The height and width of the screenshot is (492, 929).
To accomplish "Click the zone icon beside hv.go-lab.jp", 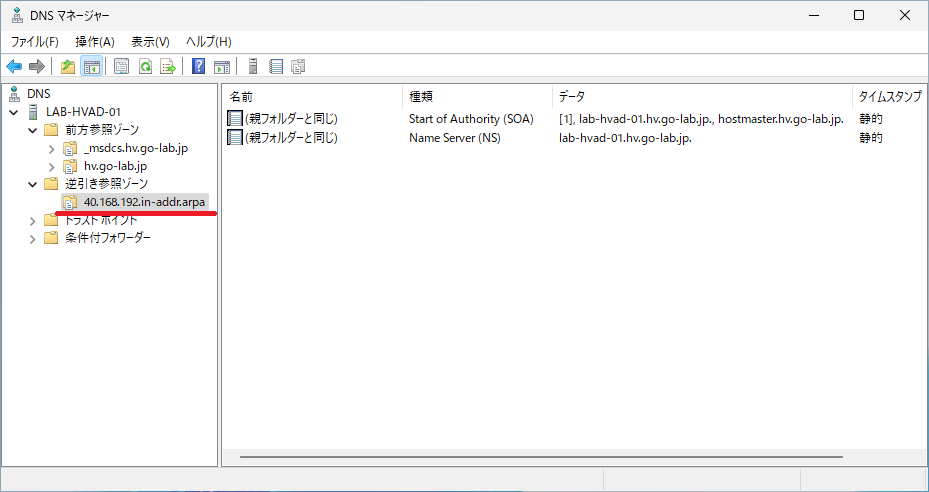I will point(70,166).
